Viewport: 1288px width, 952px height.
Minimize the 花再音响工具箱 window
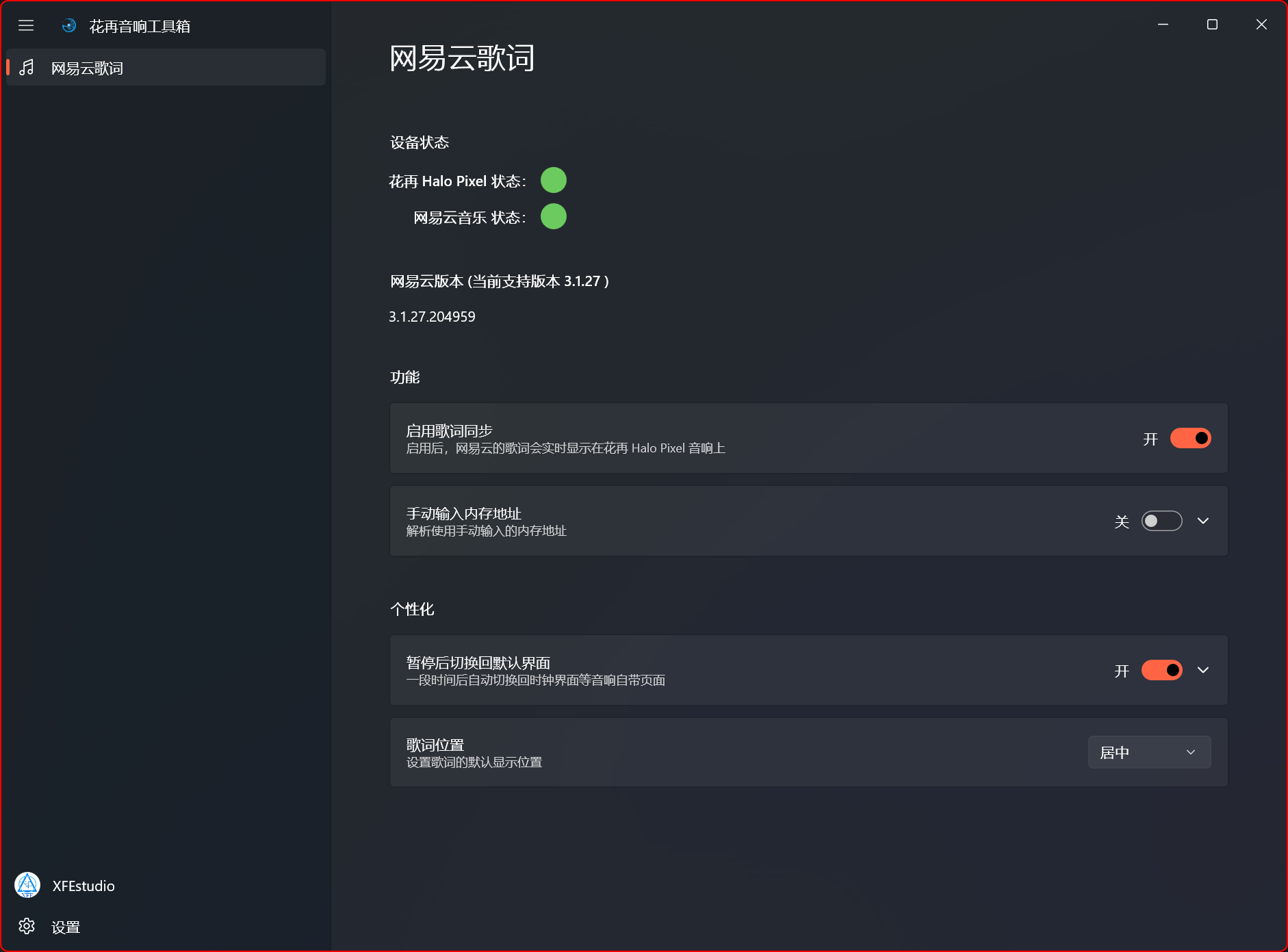click(1162, 24)
